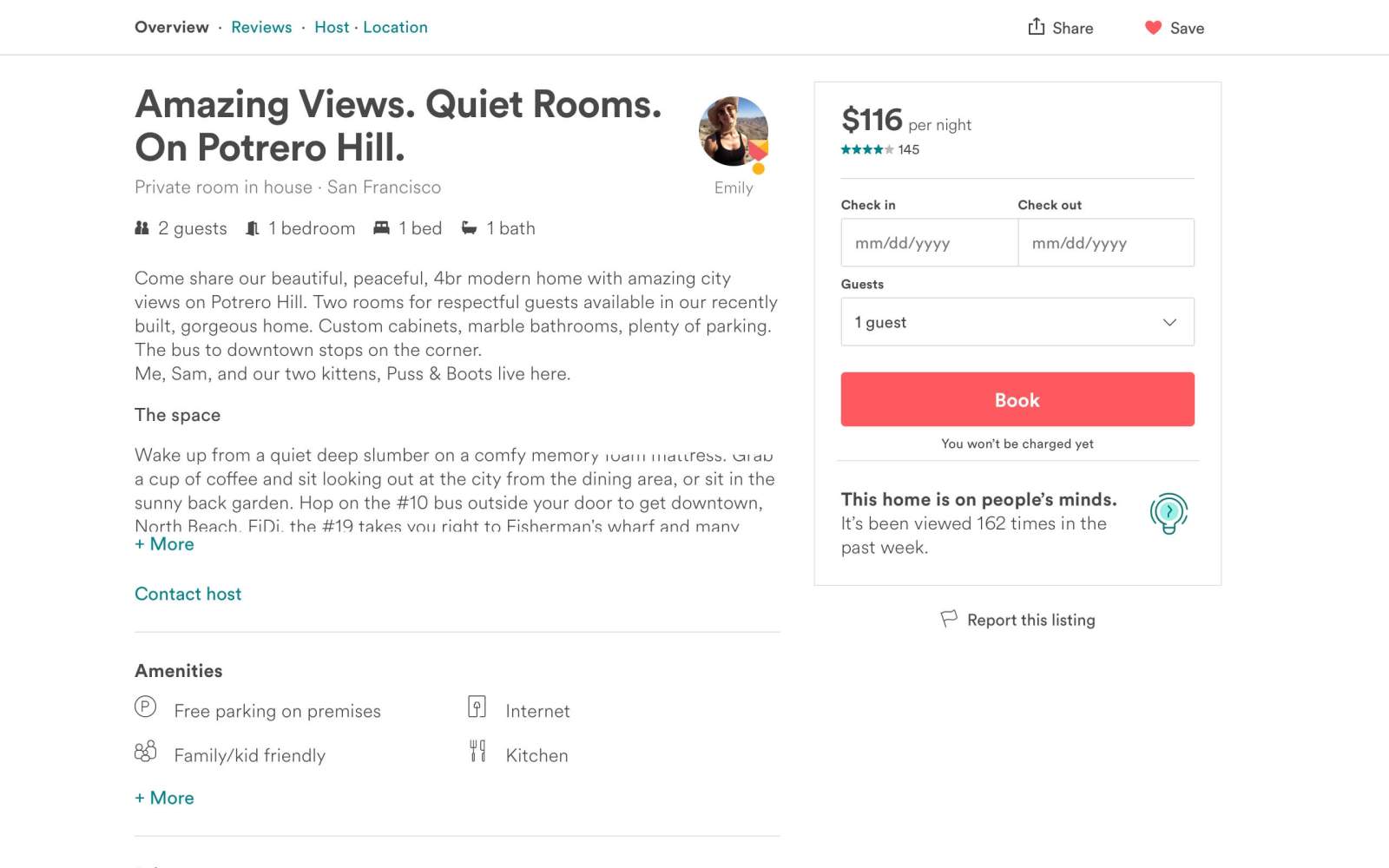Click the Check in date field
Image resolution: width=1389 pixels, height=868 pixels.
pos(929,243)
